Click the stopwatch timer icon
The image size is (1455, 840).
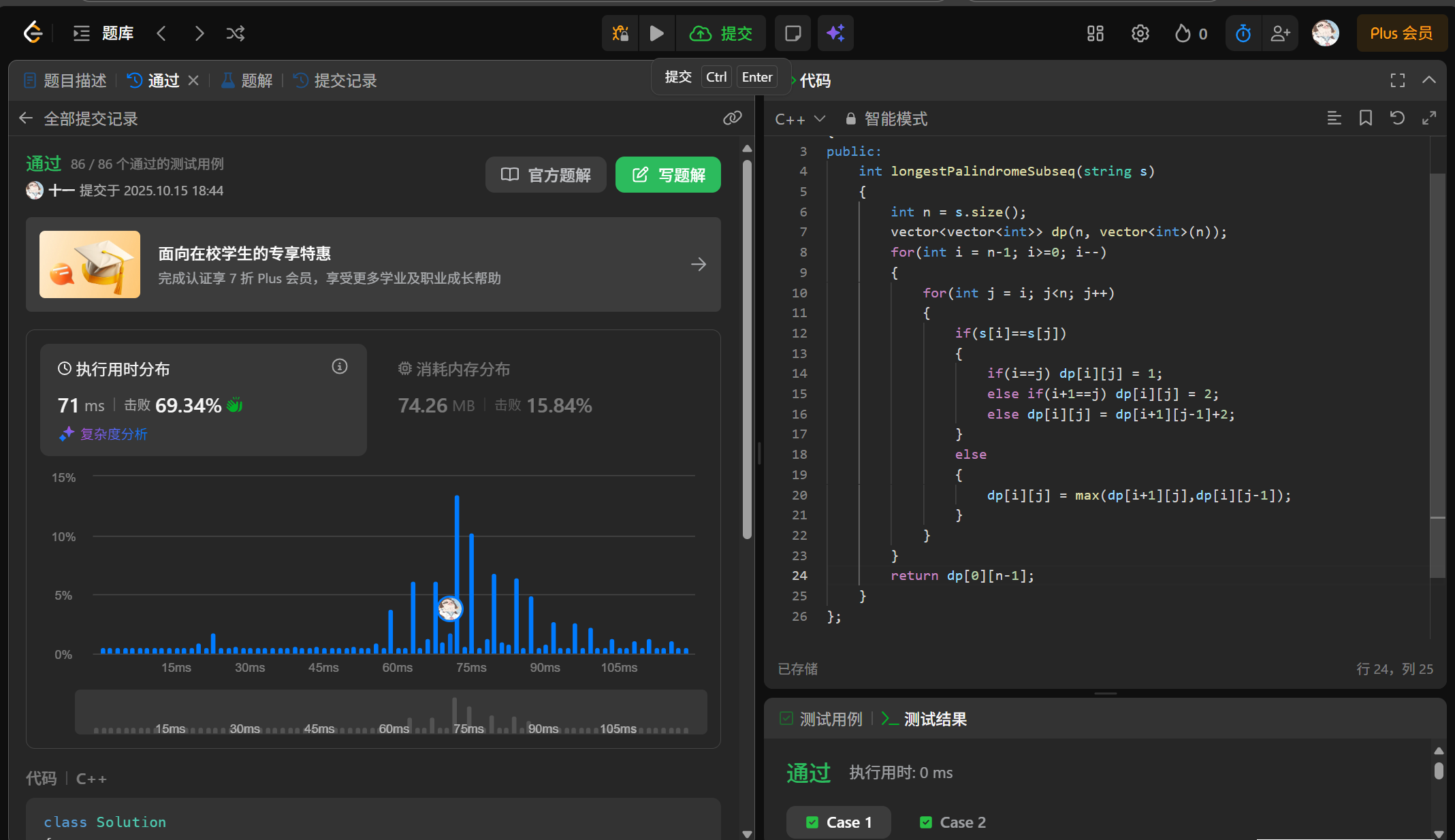coord(1243,33)
